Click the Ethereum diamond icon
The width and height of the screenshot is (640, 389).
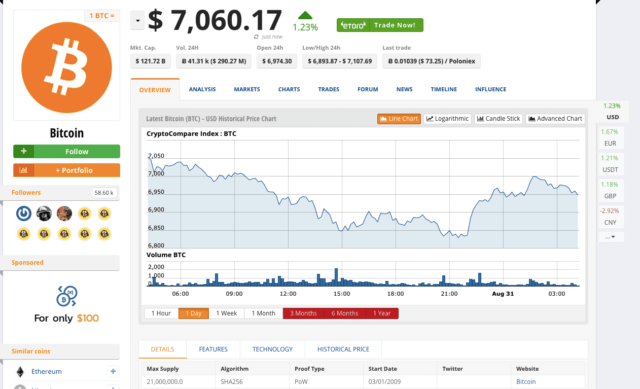(20, 371)
